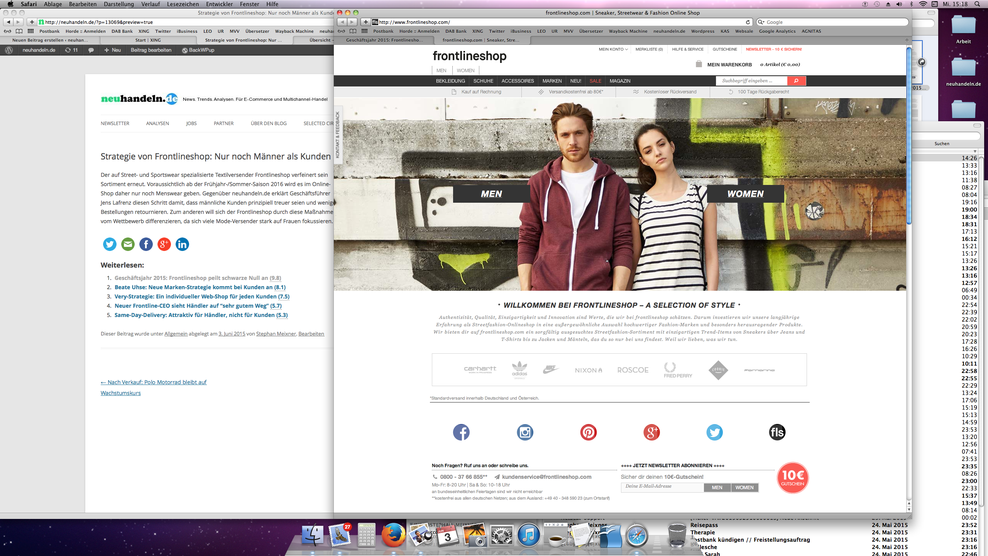Open Finder from the dock
Screen dimensions: 988x556
[312, 536]
